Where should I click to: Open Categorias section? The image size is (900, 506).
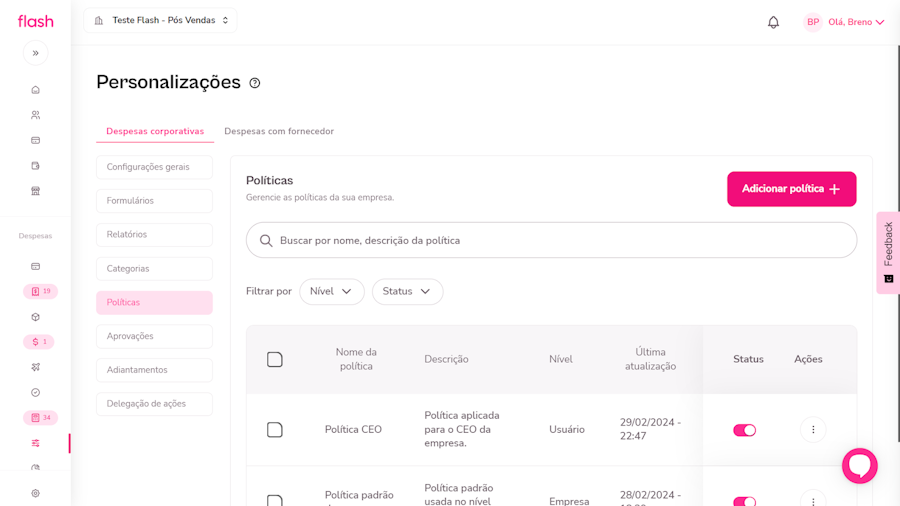(154, 268)
